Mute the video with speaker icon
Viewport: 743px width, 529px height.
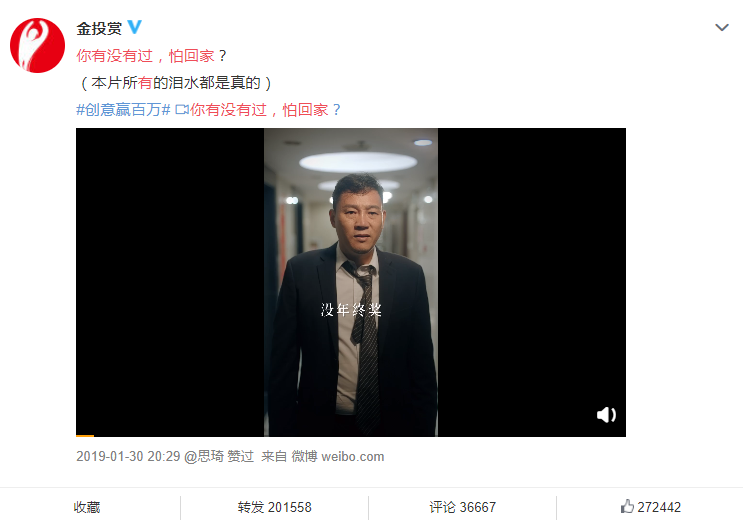(606, 415)
